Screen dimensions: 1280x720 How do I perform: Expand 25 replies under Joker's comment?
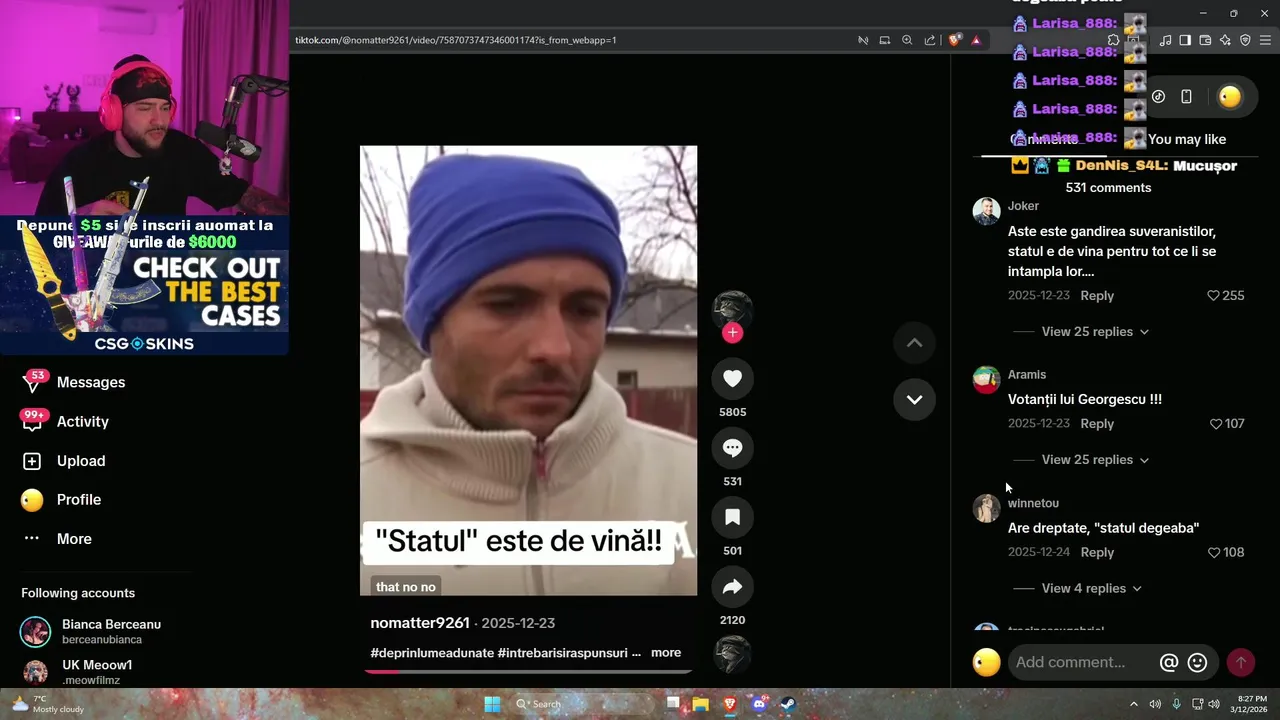tap(1095, 332)
